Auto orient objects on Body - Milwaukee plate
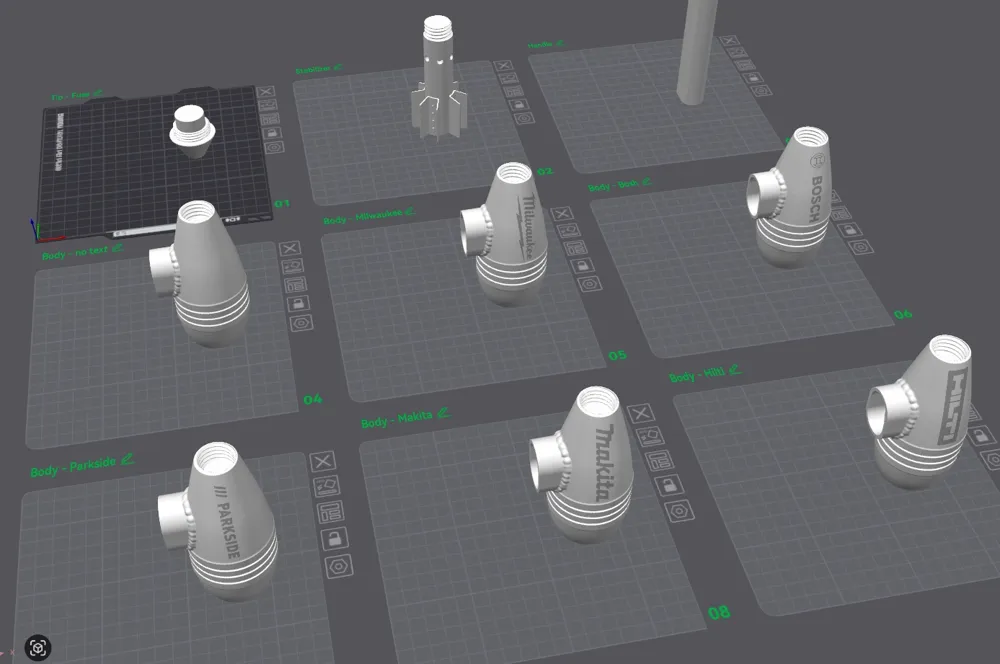Image resolution: width=1000 pixels, height=664 pixels. pos(568,230)
